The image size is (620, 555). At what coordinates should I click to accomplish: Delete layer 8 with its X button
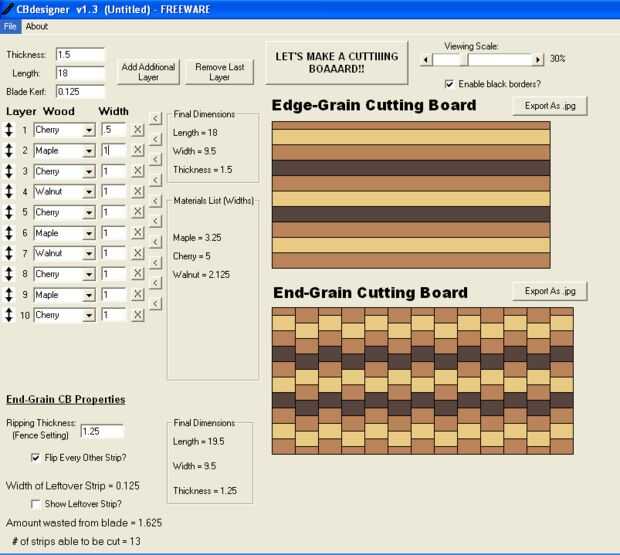[138, 274]
